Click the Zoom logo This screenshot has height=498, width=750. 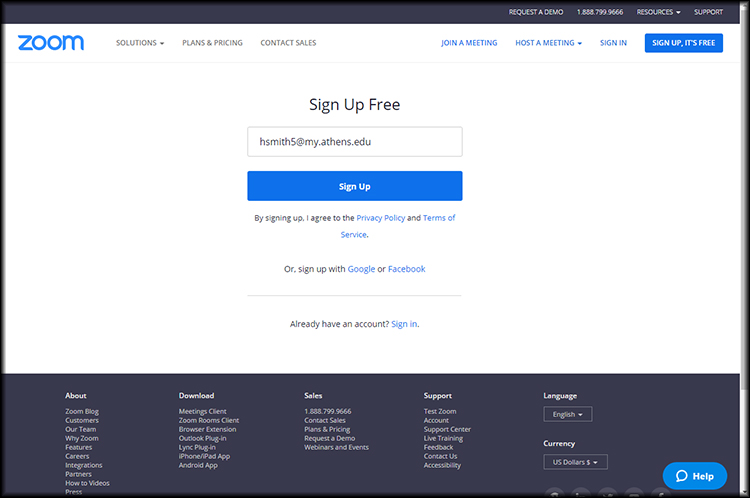(50, 43)
